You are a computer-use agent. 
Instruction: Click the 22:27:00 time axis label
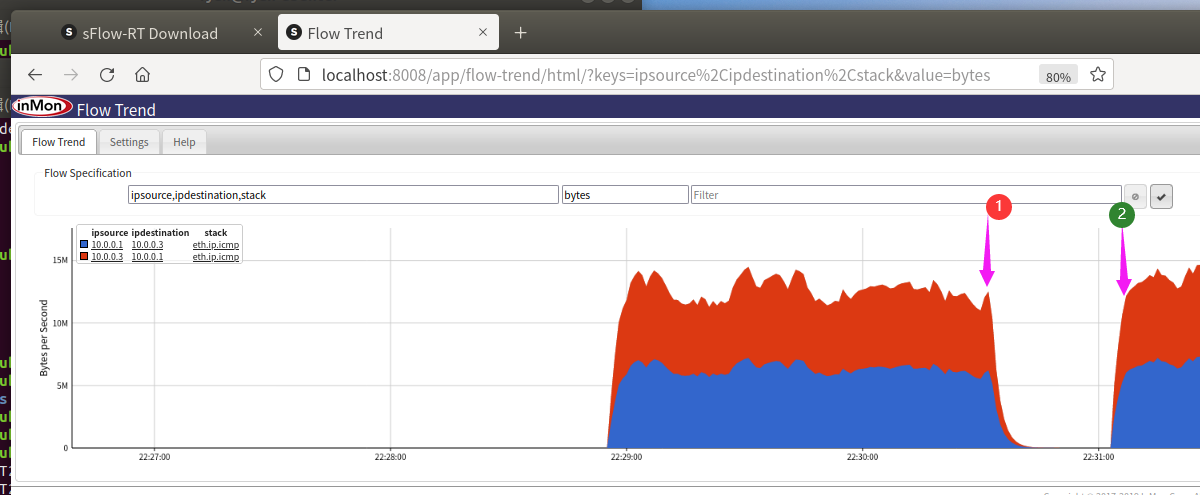point(154,457)
